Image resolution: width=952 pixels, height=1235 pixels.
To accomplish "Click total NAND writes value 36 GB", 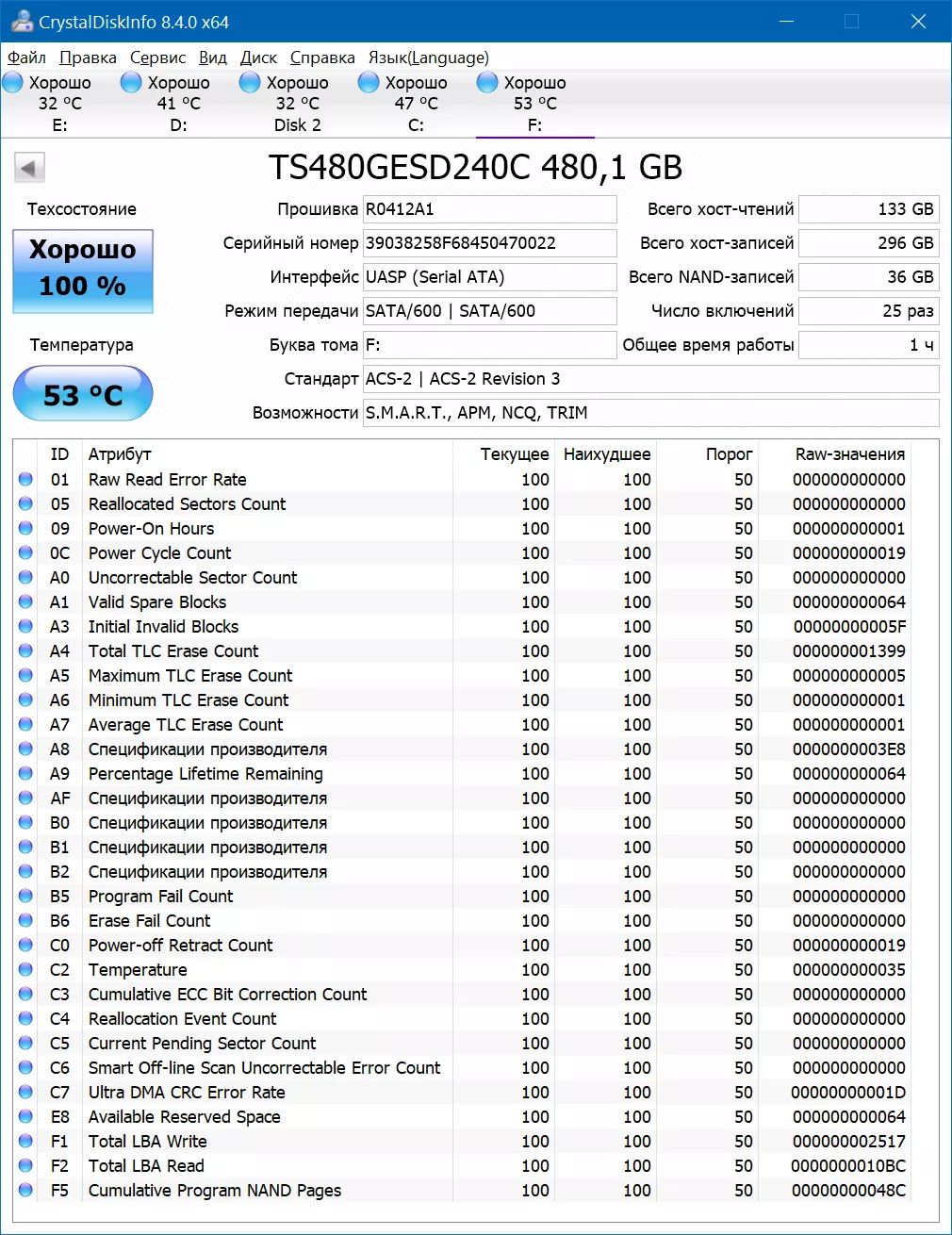I will coord(868,277).
